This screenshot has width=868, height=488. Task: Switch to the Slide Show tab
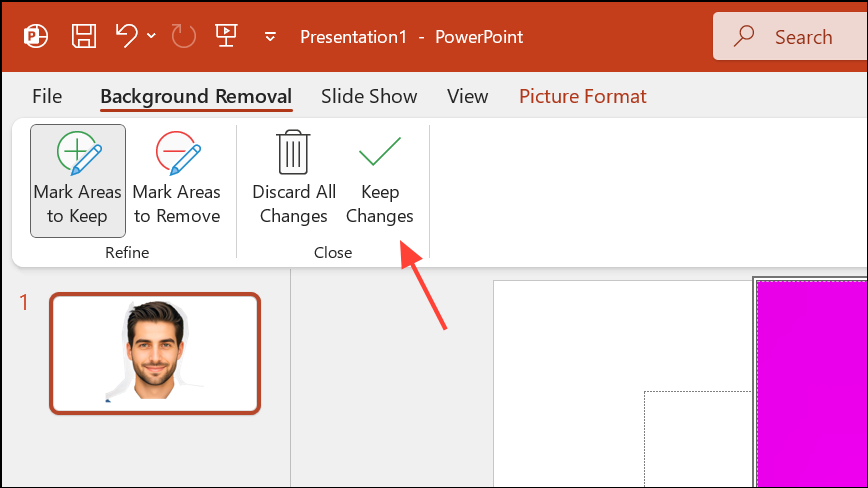[x=369, y=97]
